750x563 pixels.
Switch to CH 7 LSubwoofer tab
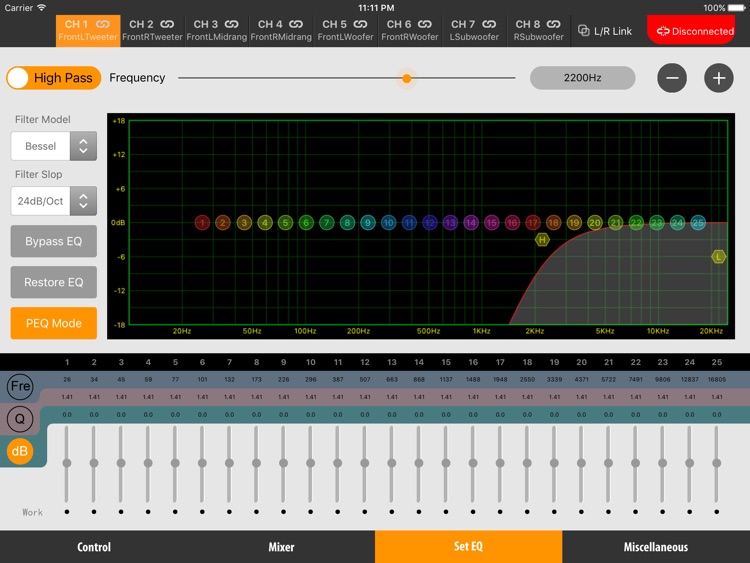[474, 31]
